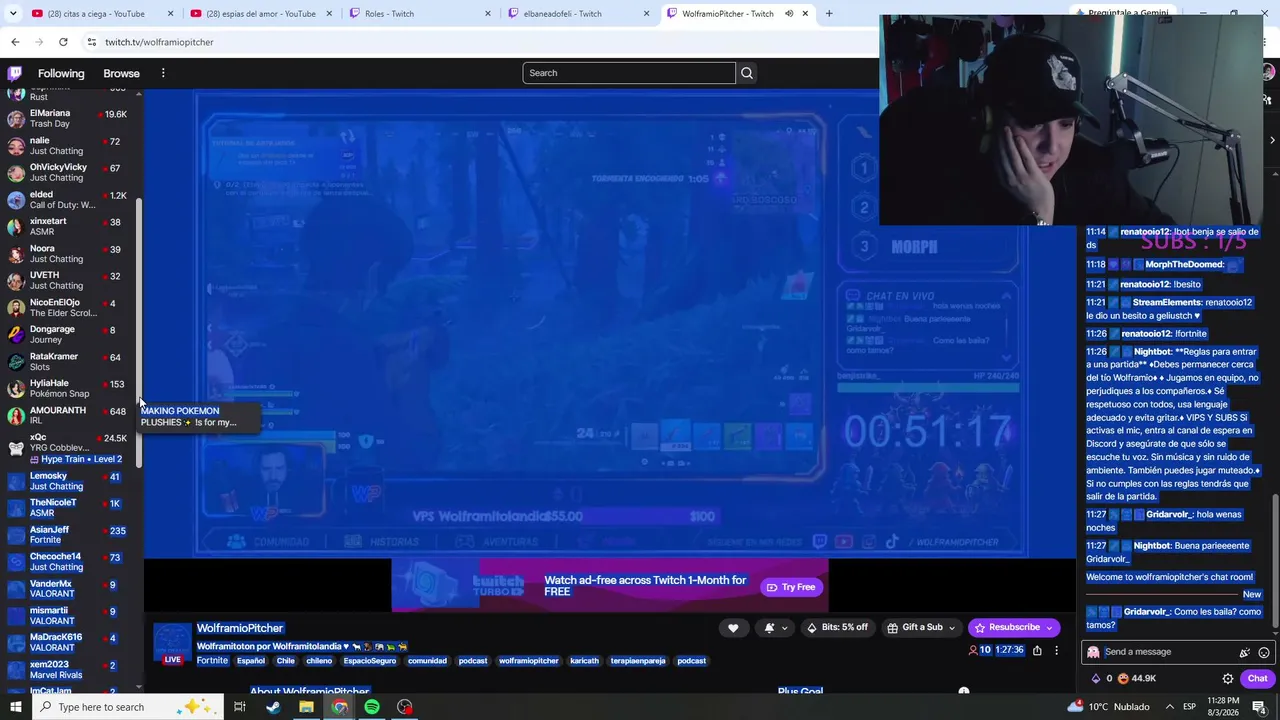Image resolution: width=1280 pixels, height=720 pixels.
Task: Open the cheer Bits icon in chat input
Action: 1244,652
